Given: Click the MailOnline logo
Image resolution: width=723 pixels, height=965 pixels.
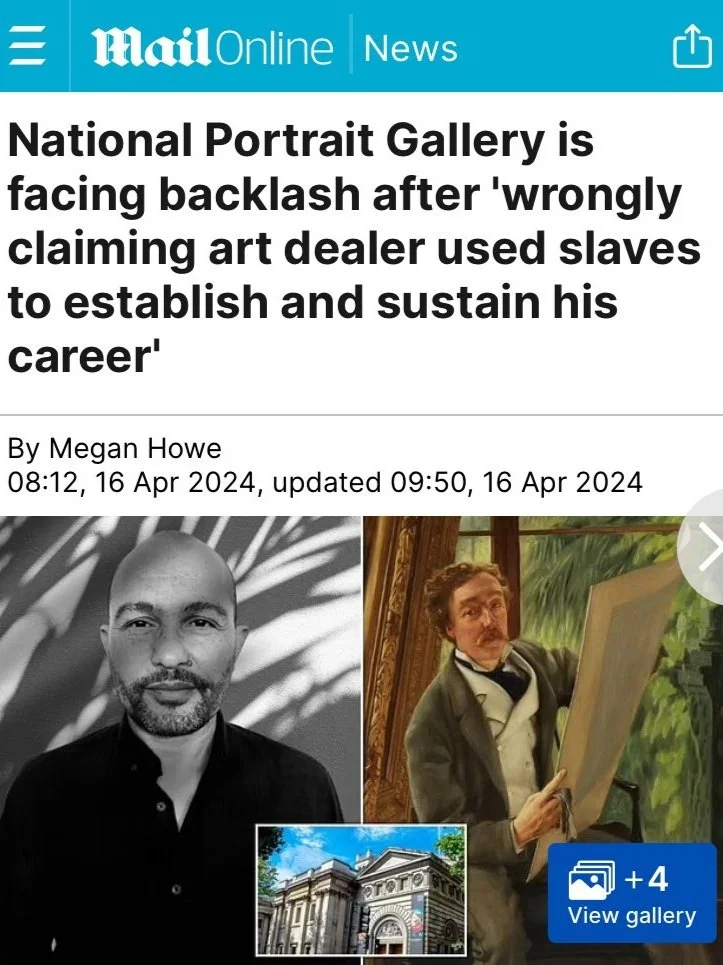Looking at the screenshot, I should (212, 48).
